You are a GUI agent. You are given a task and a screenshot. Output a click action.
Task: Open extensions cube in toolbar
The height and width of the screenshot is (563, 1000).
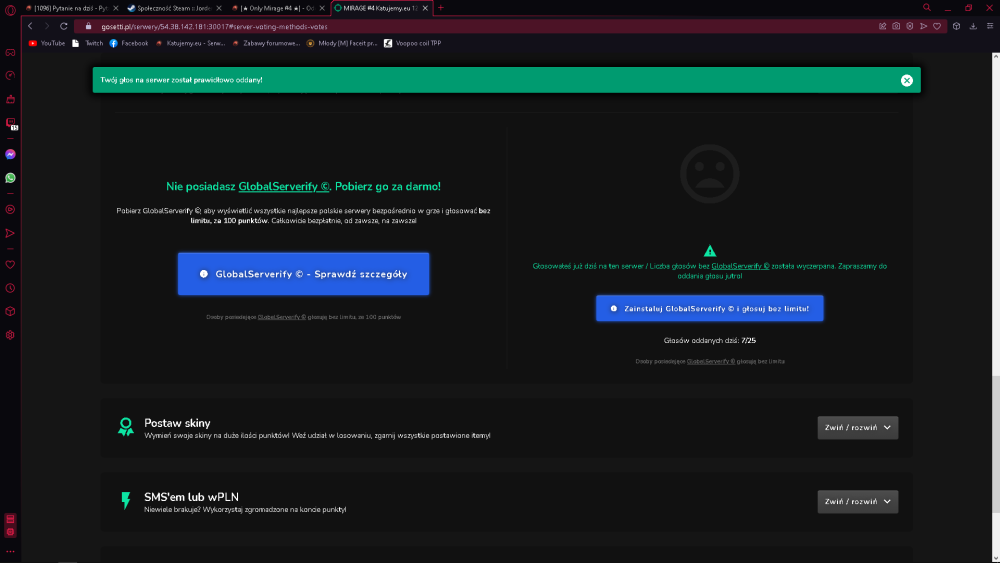957,26
